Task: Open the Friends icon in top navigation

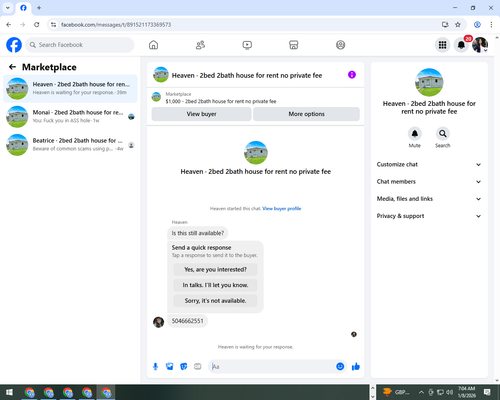Action: pos(200,45)
